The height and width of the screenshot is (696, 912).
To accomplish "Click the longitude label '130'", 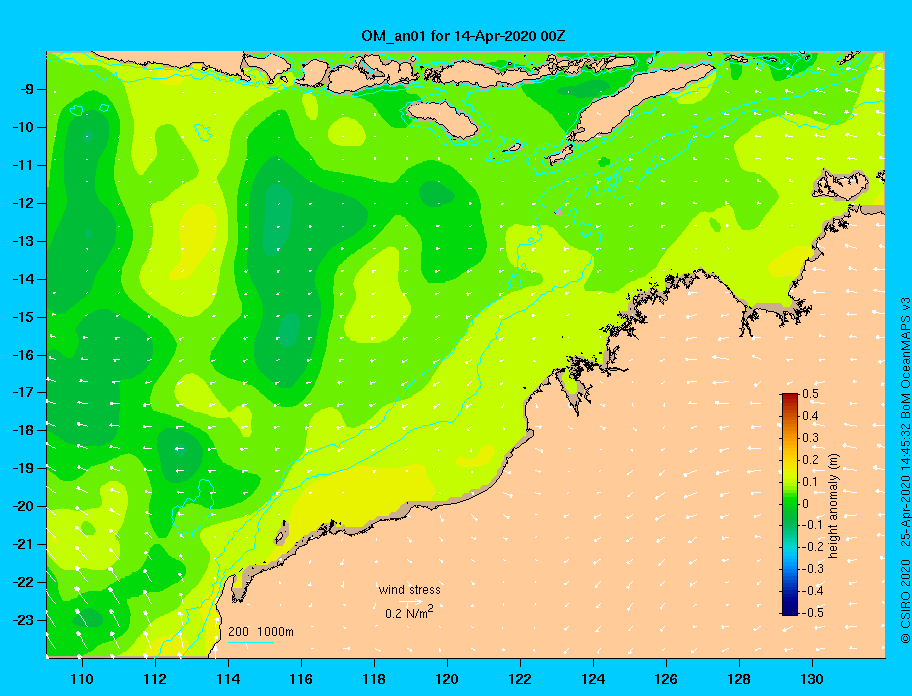I will pos(812,679).
